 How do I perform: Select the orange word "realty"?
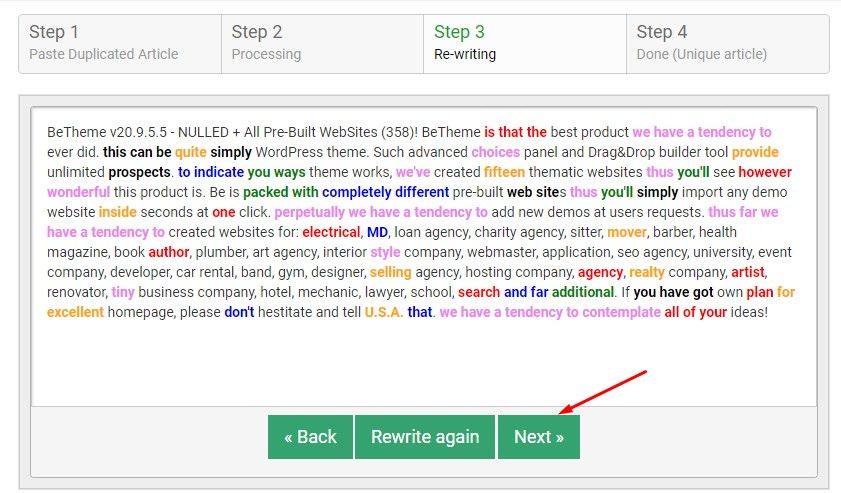click(x=647, y=273)
